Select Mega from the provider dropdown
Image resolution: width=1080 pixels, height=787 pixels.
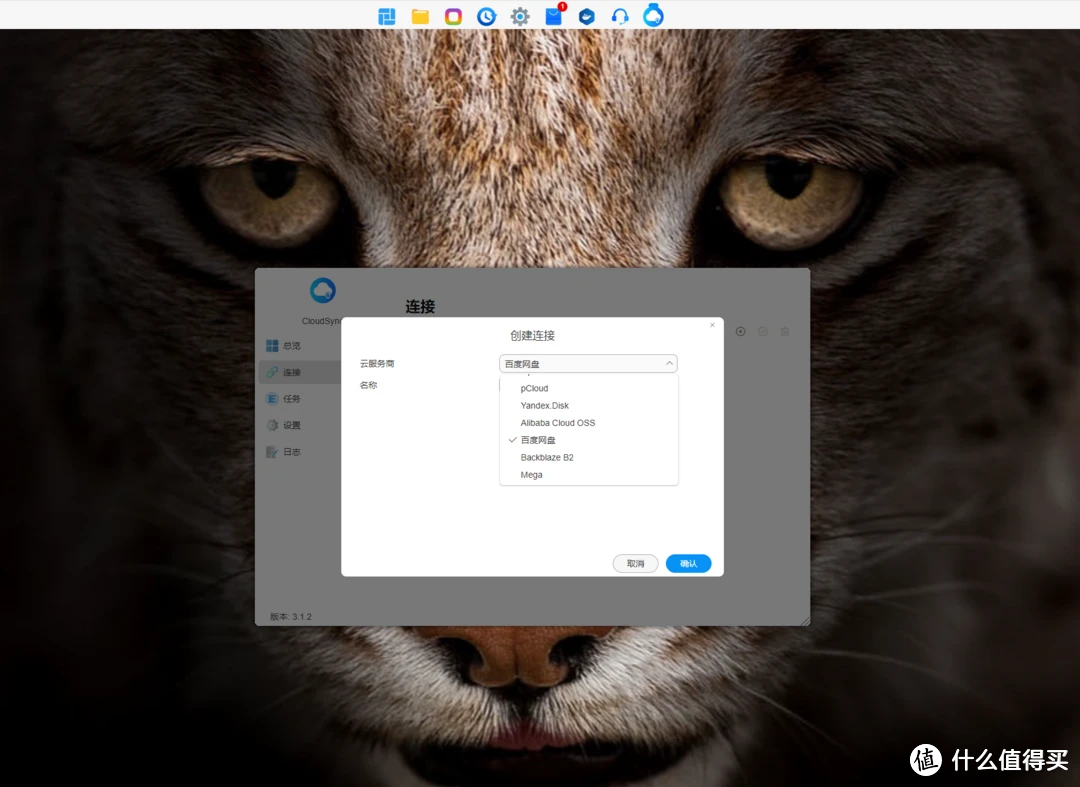(x=531, y=475)
